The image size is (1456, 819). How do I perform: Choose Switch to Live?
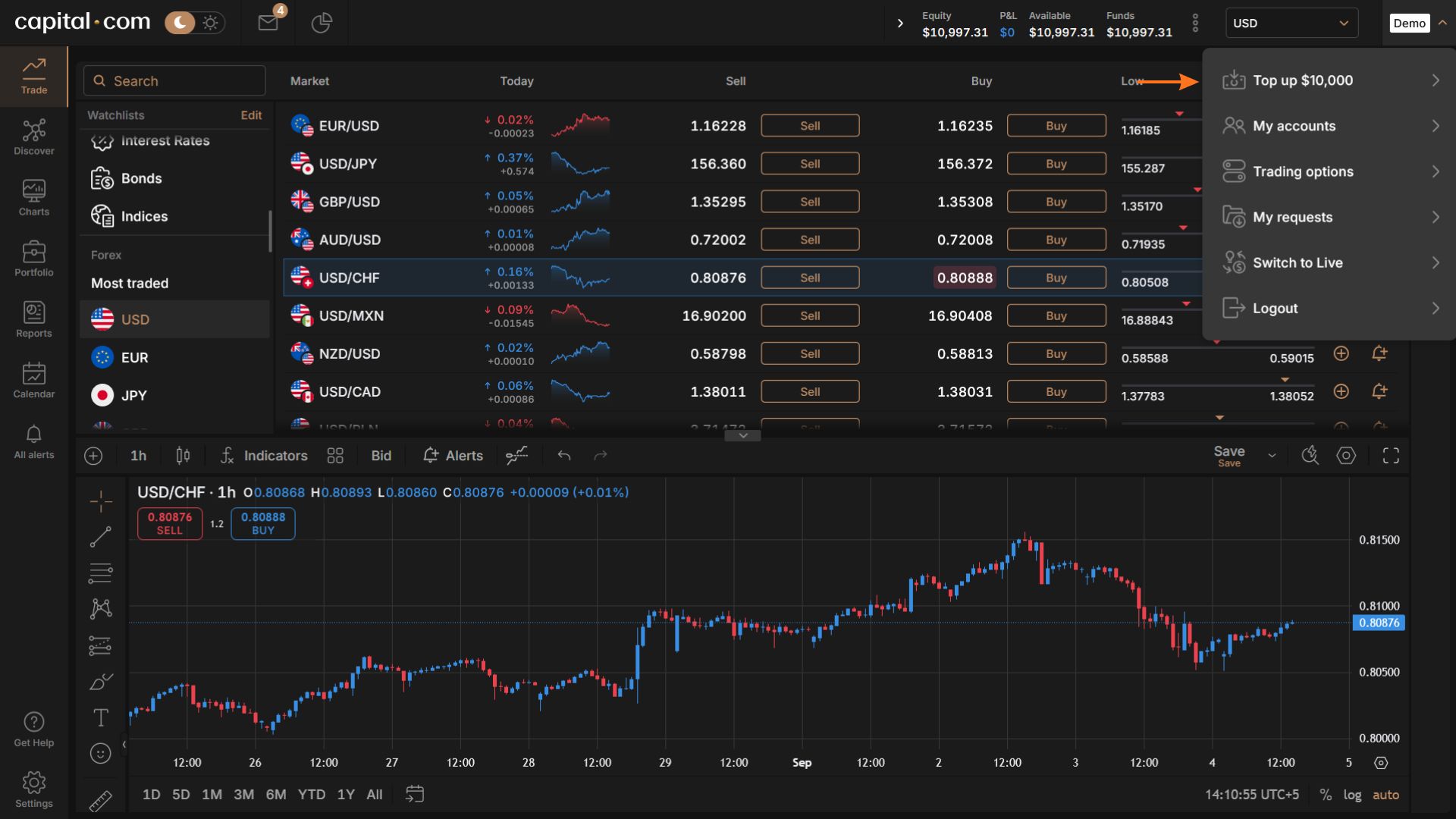pyautogui.click(x=1329, y=262)
